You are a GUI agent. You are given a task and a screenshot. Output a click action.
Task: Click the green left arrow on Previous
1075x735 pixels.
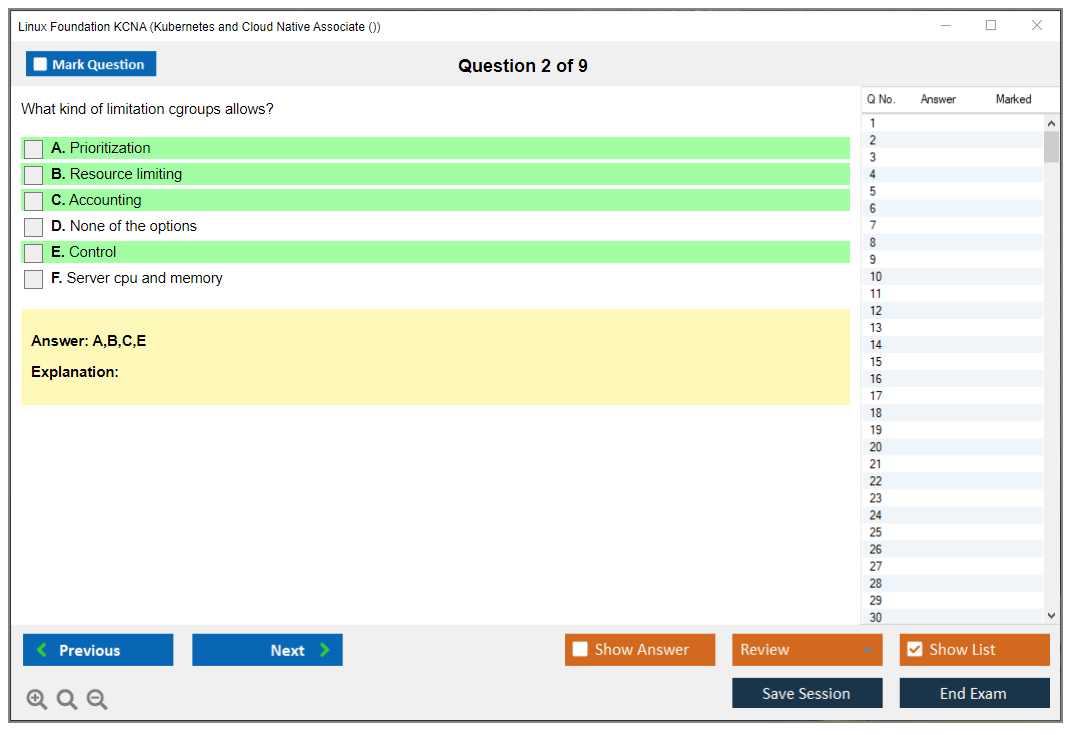click(x=42, y=650)
